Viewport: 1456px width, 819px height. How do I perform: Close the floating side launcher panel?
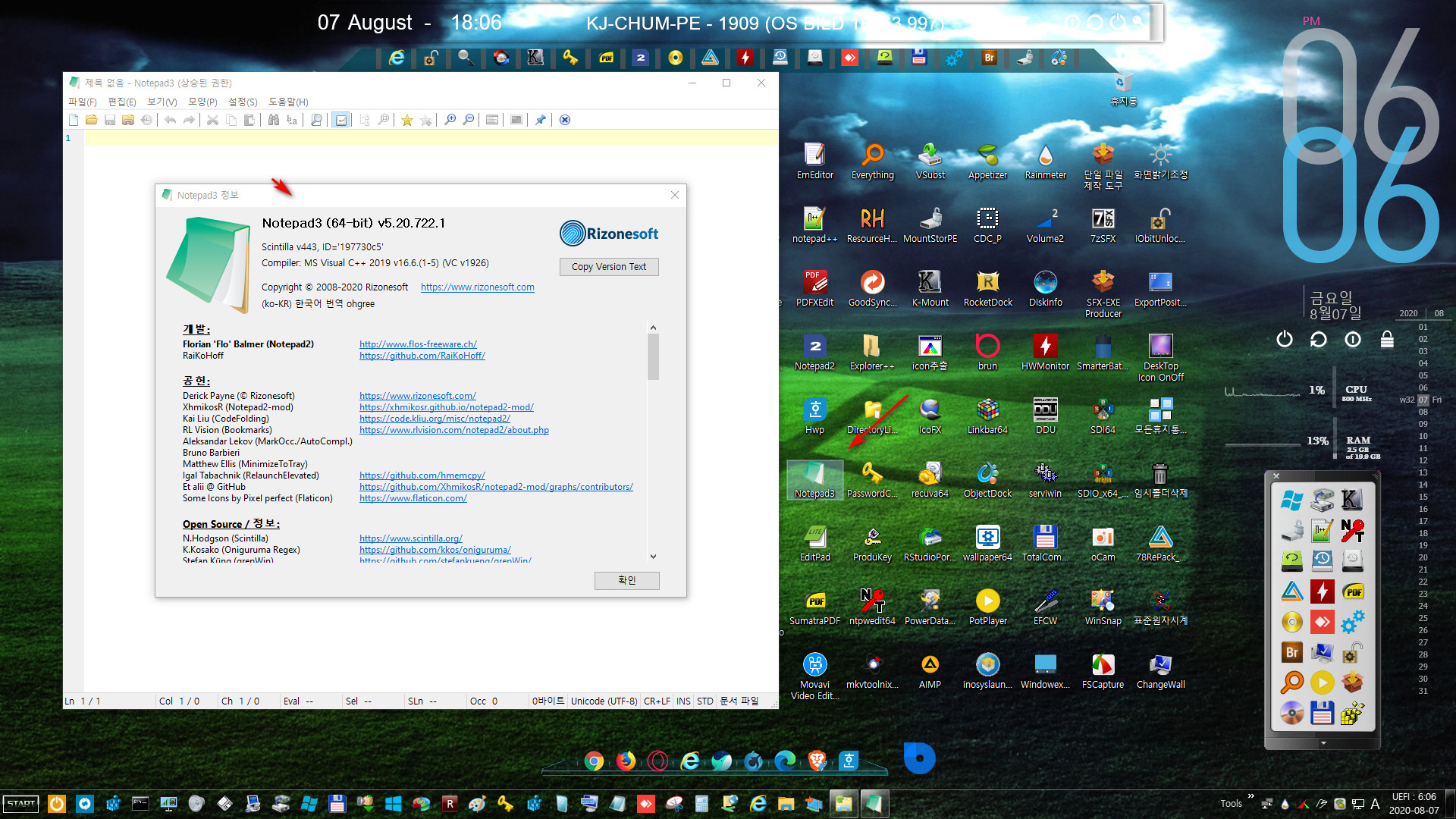(1276, 476)
